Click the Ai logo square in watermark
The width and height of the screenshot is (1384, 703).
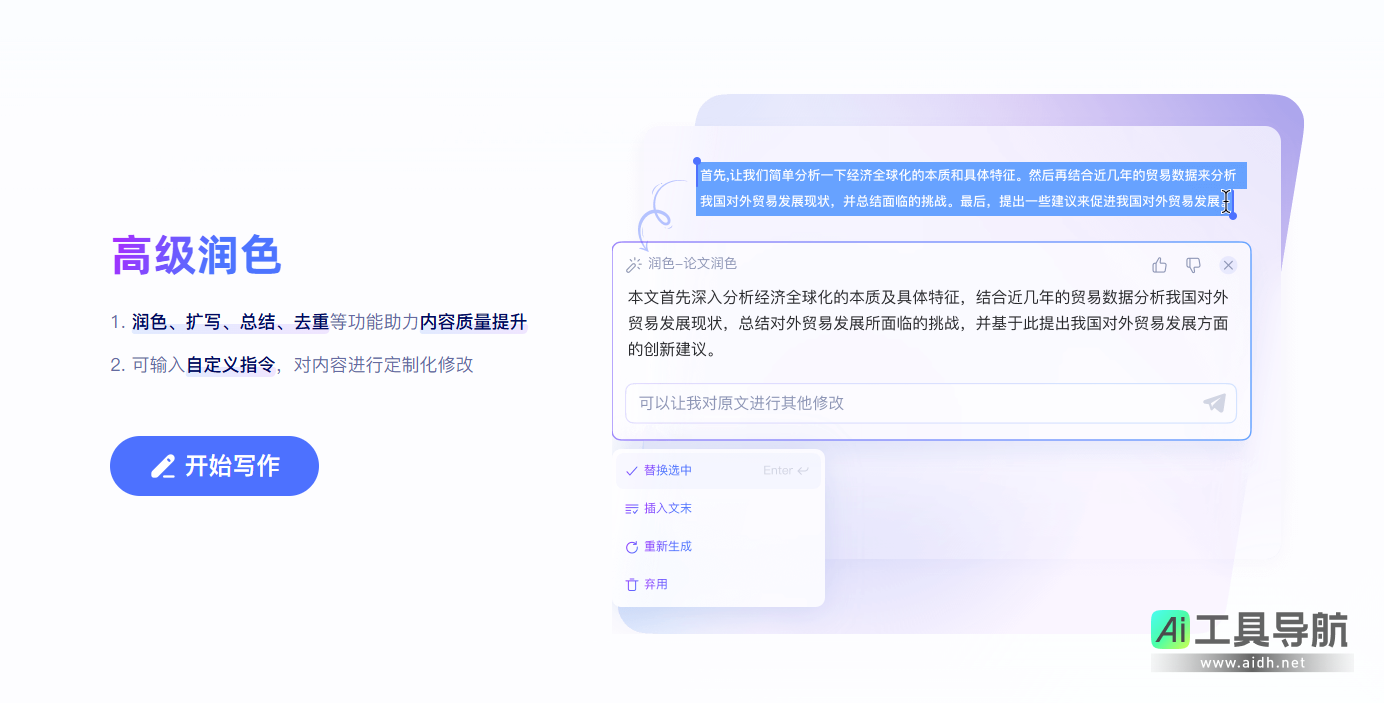click(x=1170, y=630)
